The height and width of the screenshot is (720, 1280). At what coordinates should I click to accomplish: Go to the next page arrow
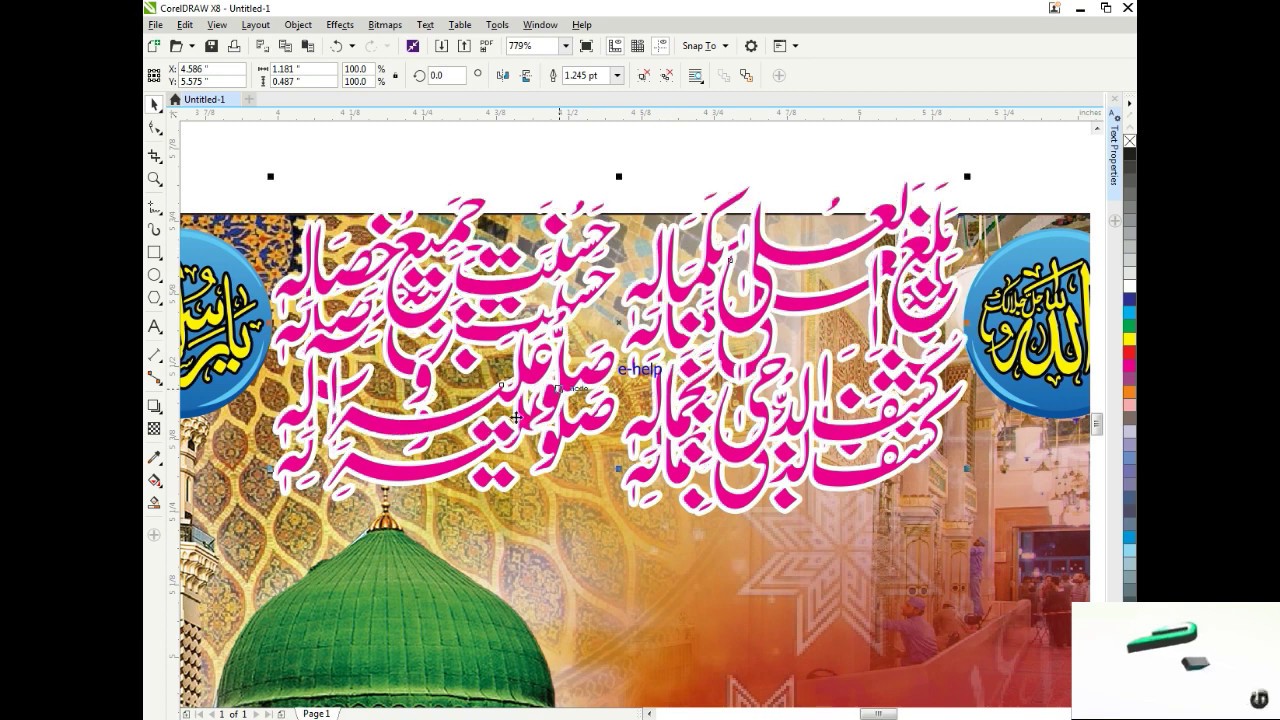(x=258, y=714)
